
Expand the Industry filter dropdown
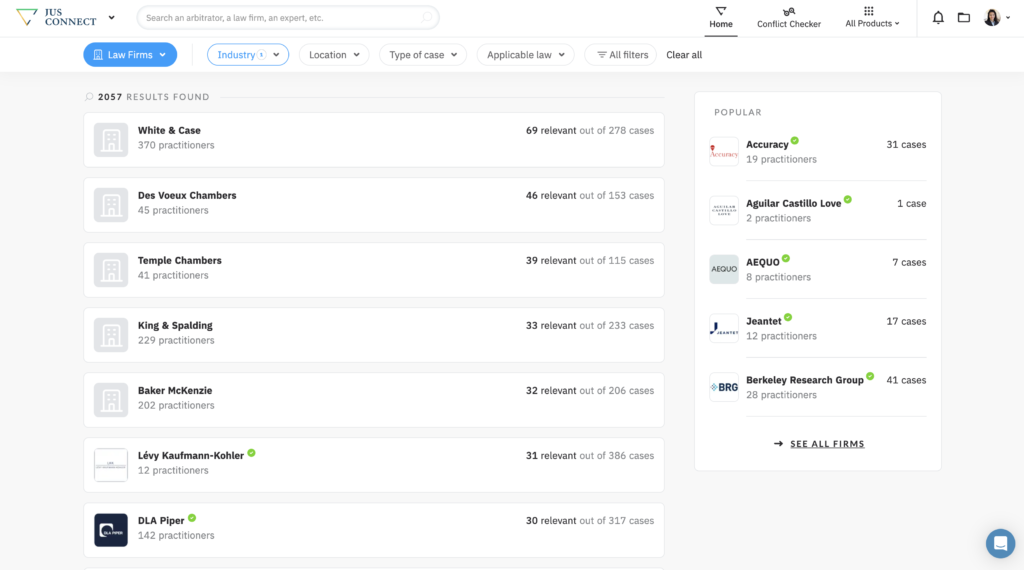click(x=248, y=55)
